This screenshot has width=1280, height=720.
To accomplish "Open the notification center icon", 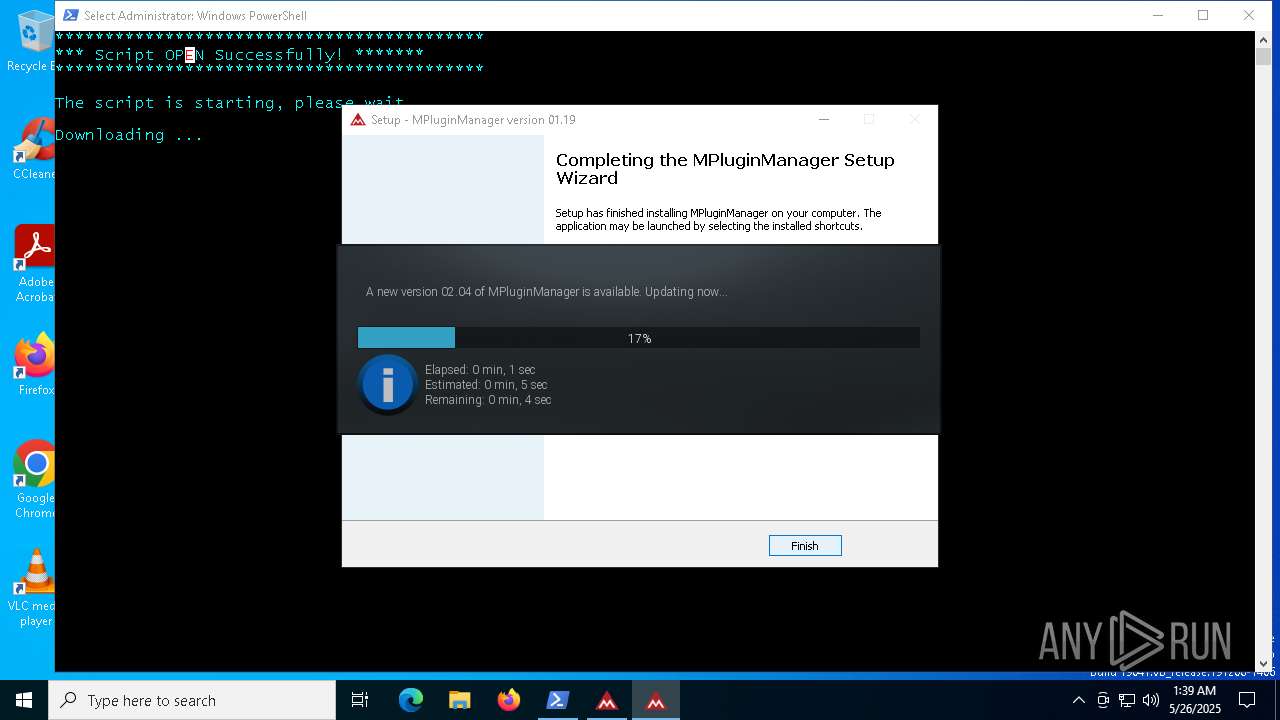I will point(1247,700).
